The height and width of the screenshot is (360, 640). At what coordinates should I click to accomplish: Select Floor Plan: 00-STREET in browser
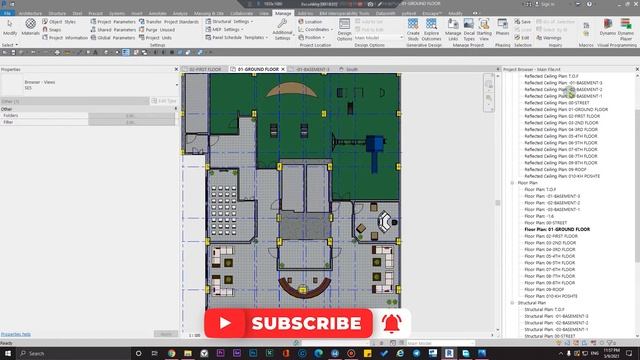546,223
